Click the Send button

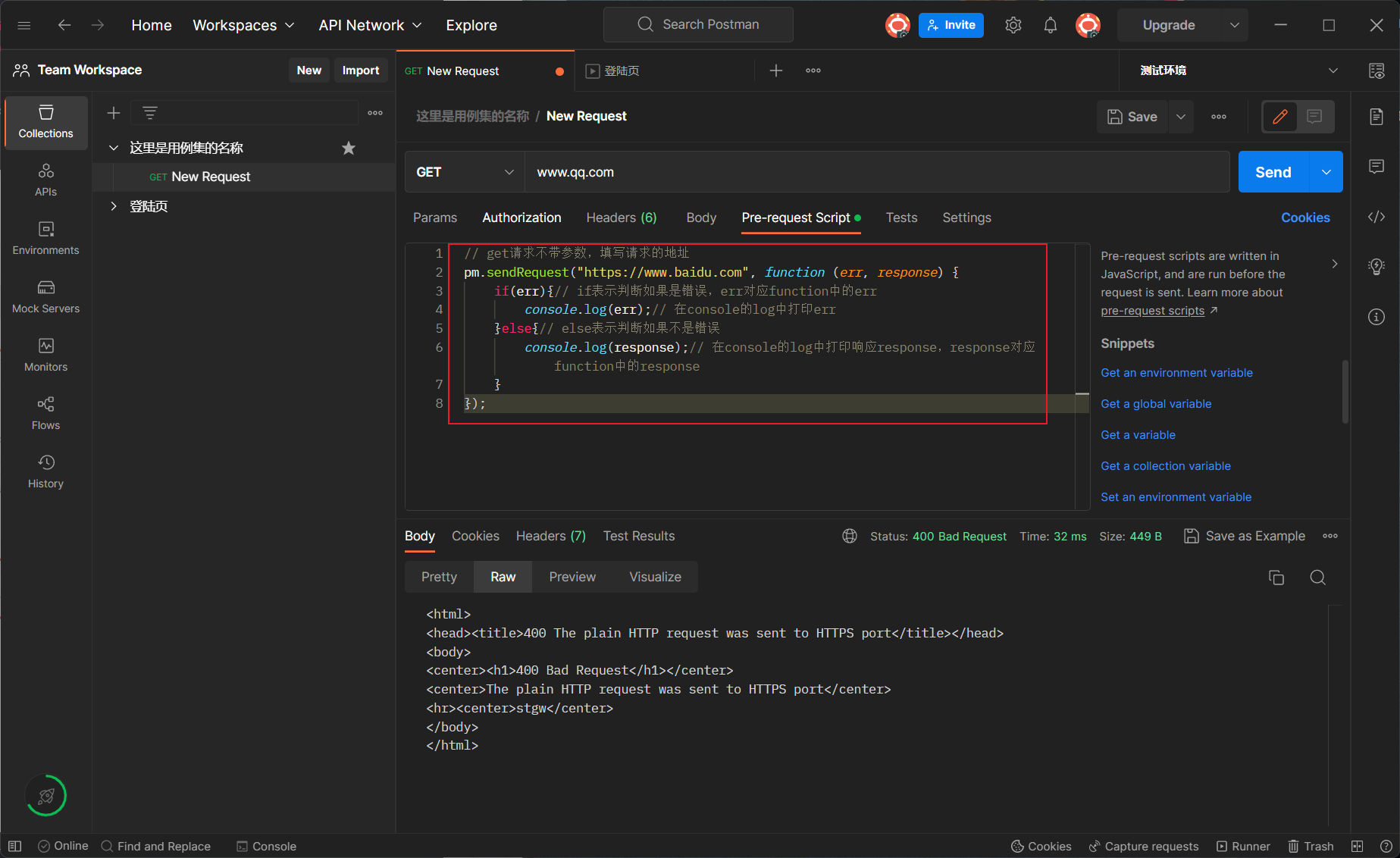pyautogui.click(x=1273, y=172)
